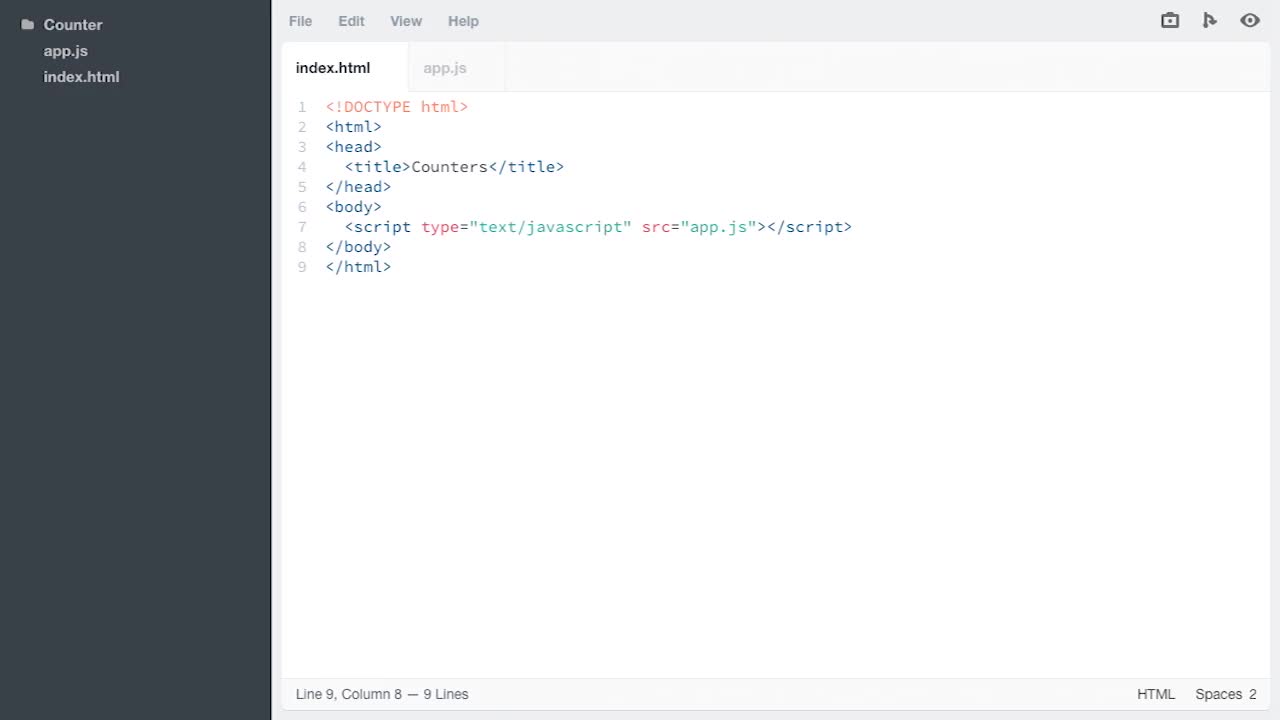1280x720 pixels.
Task: Open the View menu
Action: [406, 21]
